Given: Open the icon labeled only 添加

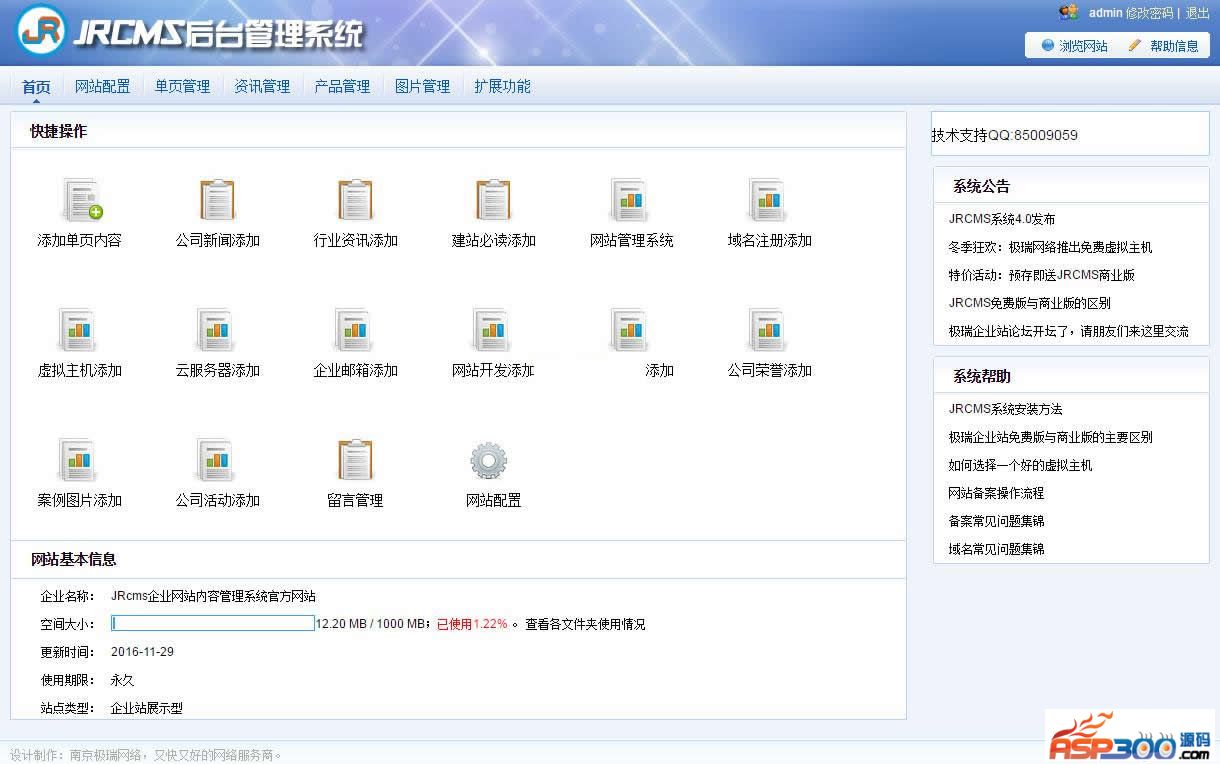Looking at the screenshot, I should 631,330.
